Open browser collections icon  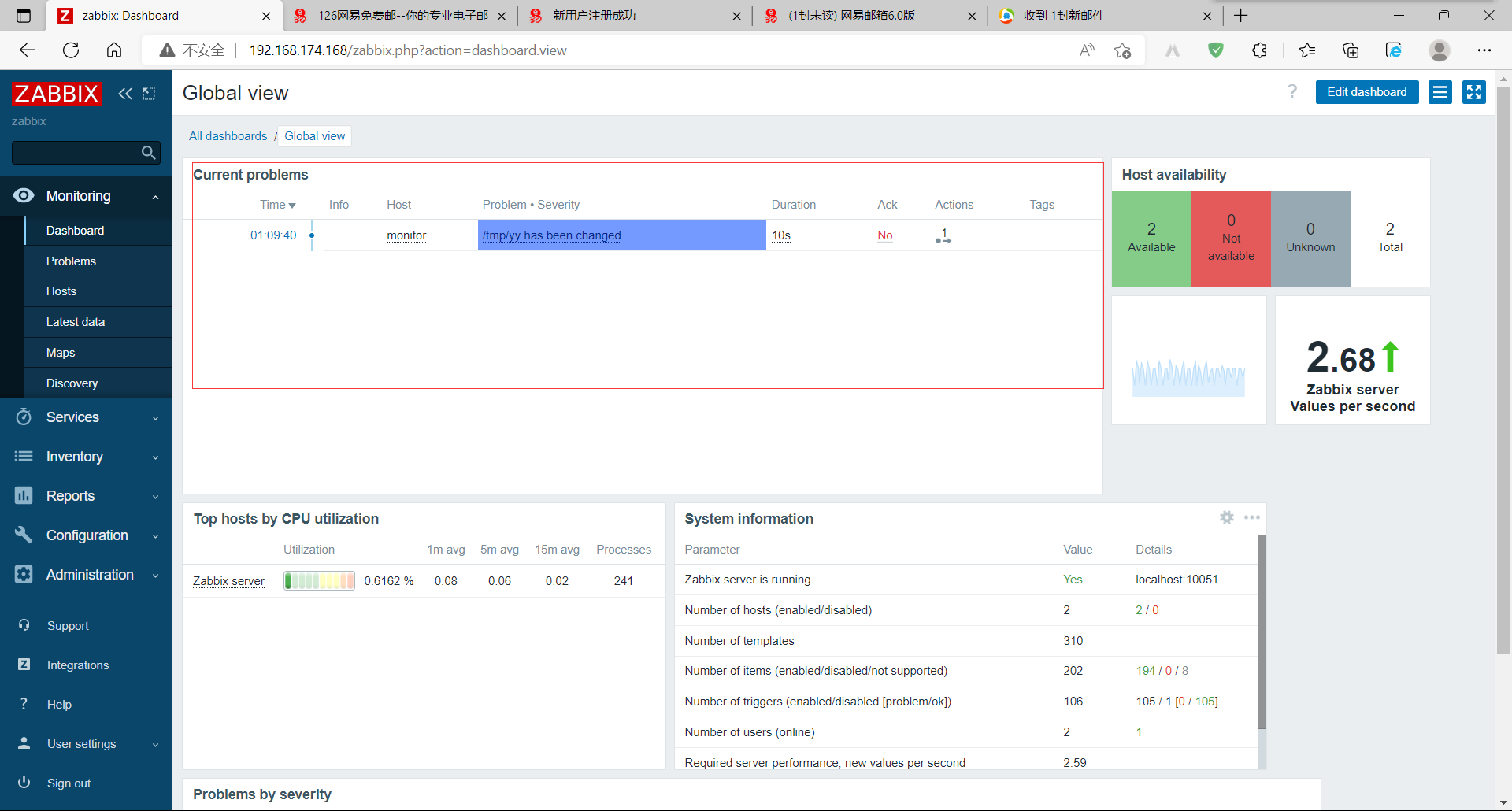(x=1351, y=50)
